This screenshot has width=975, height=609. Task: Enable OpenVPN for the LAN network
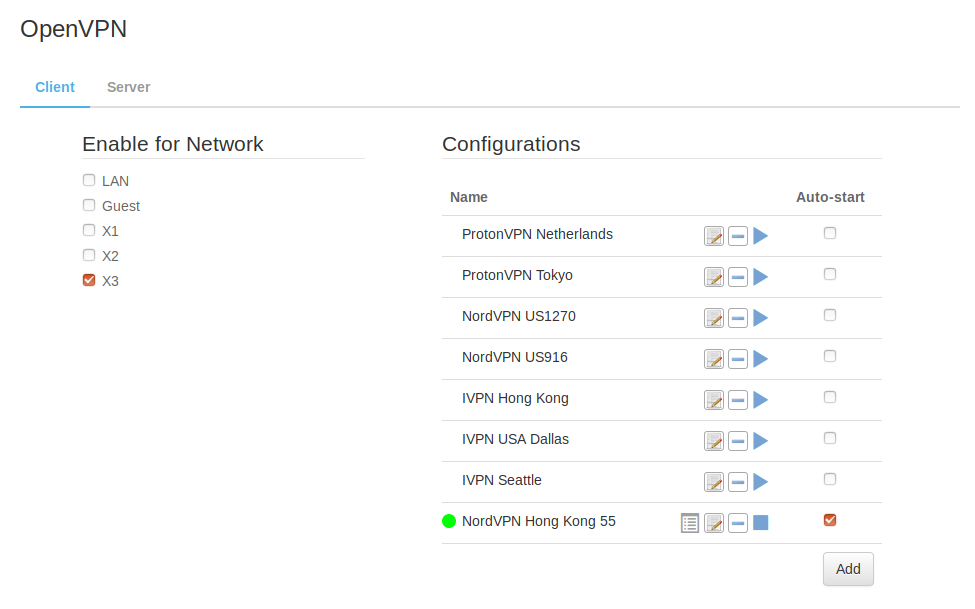89,181
